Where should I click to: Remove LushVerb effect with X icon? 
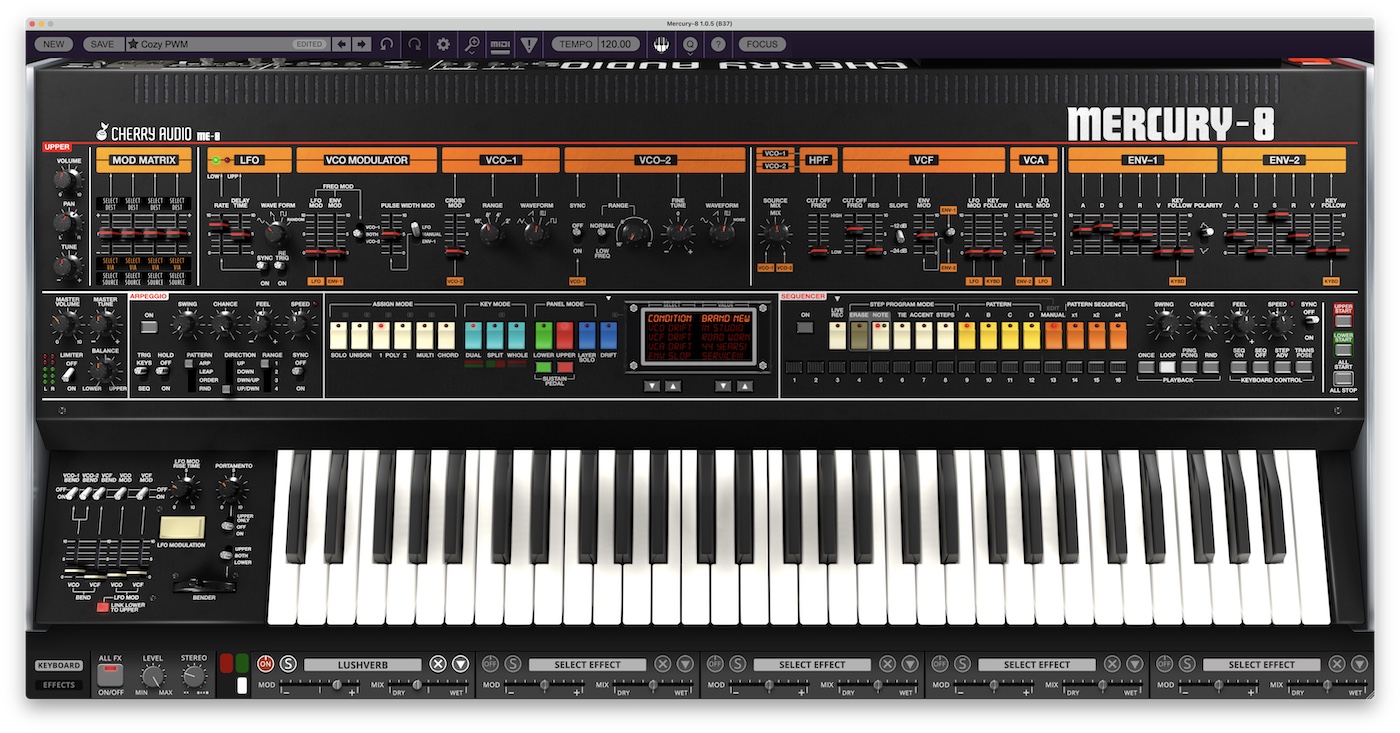[437, 664]
